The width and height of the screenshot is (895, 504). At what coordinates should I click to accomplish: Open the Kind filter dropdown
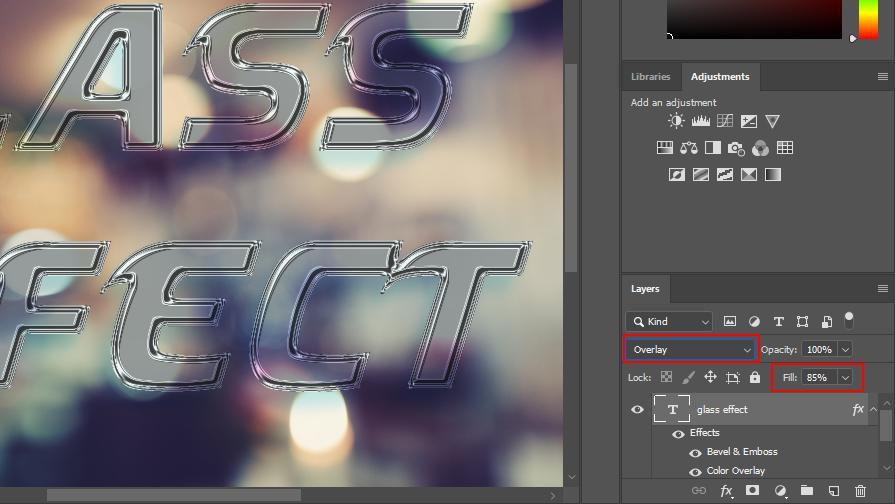pyautogui.click(x=669, y=321)
